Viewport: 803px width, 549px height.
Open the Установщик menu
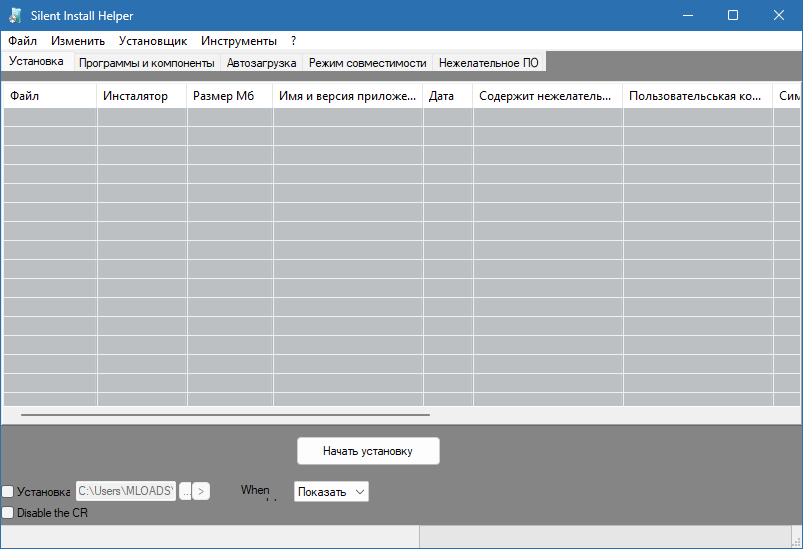(x=152, y=41)
